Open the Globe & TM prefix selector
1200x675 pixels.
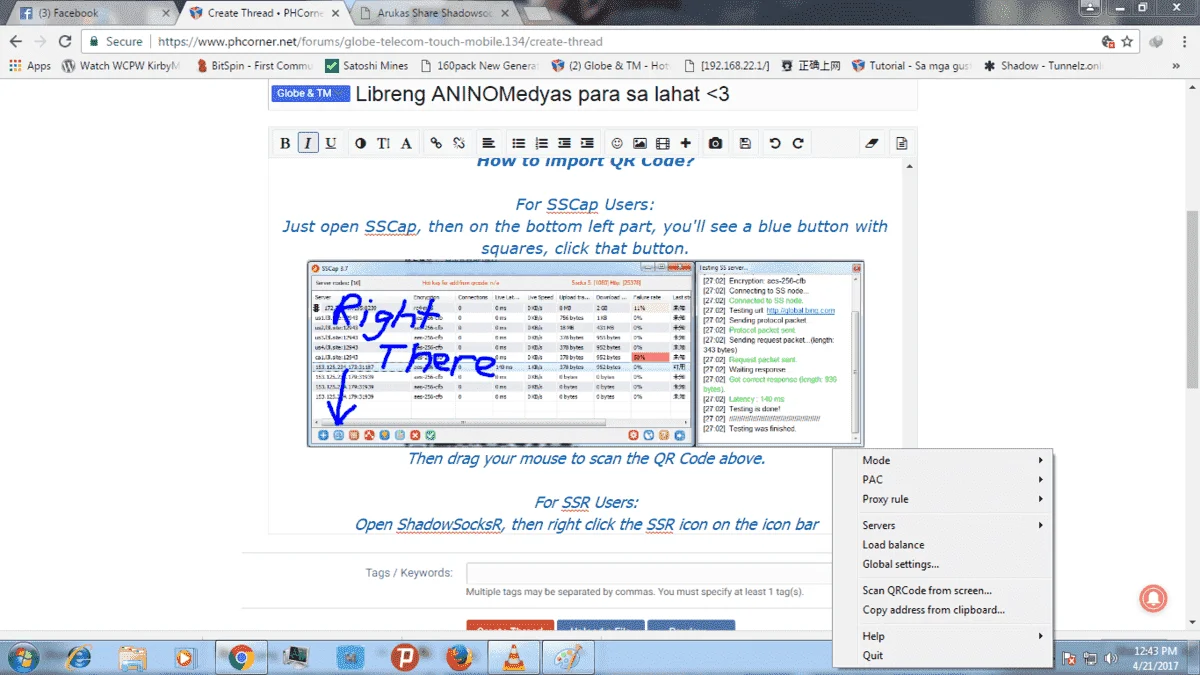point(310,94)
